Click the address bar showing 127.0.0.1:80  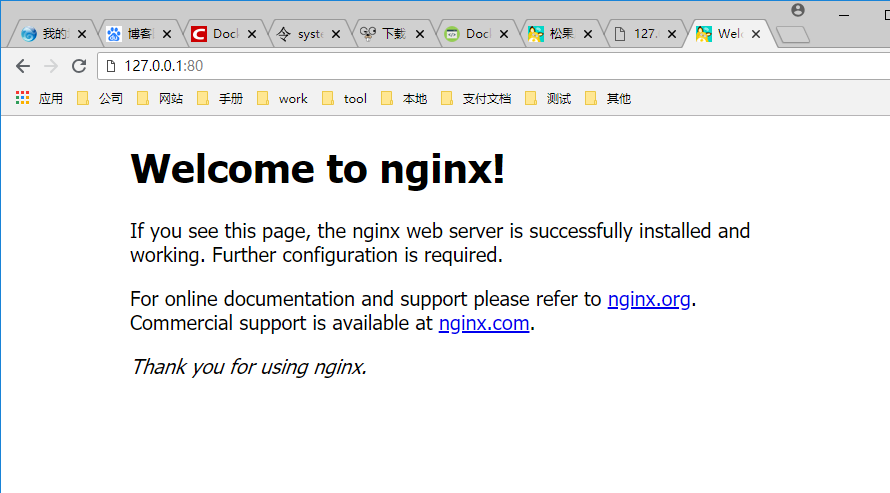494,66
